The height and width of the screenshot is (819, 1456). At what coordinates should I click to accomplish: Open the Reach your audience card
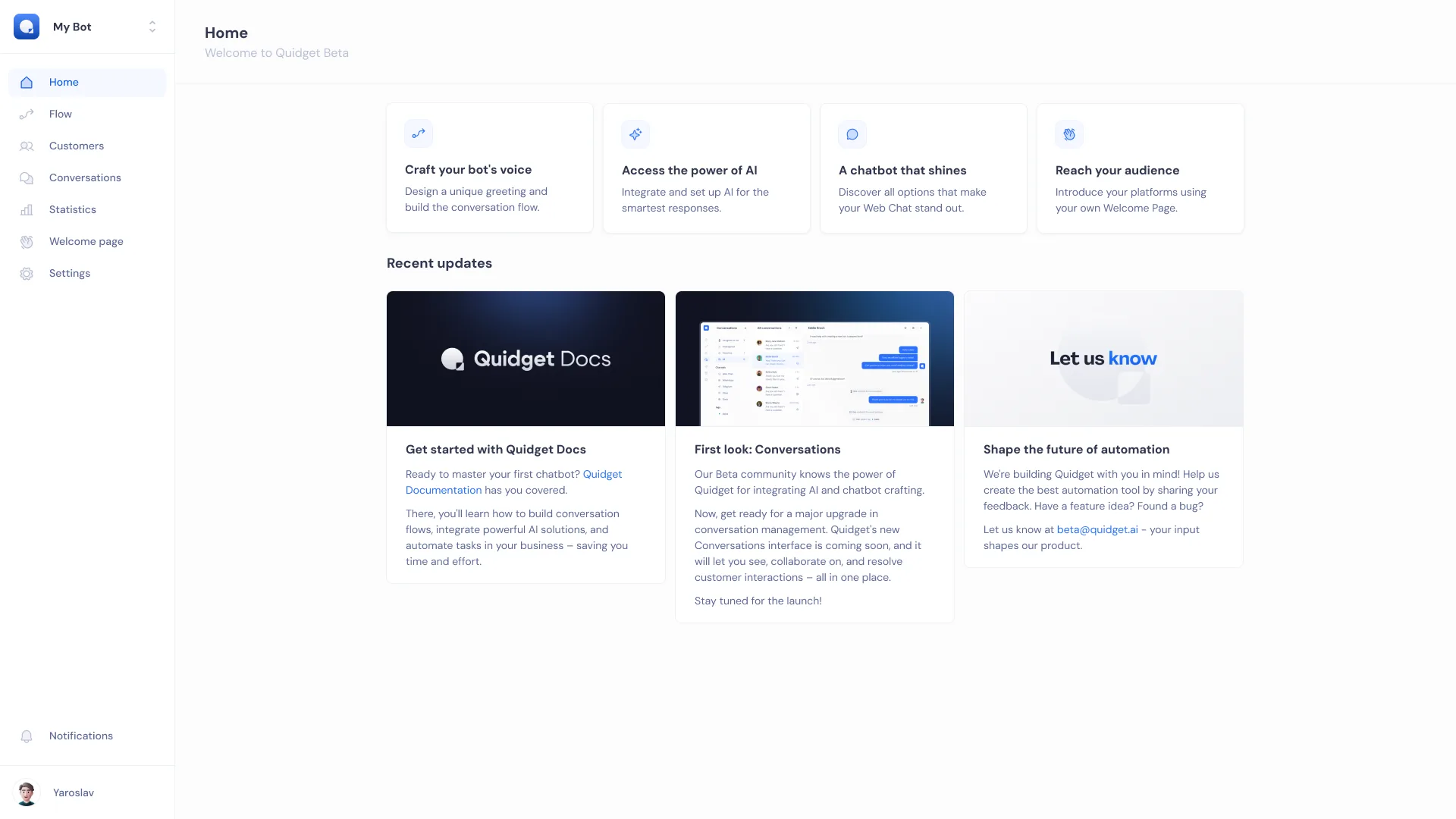coord(1140,168)
